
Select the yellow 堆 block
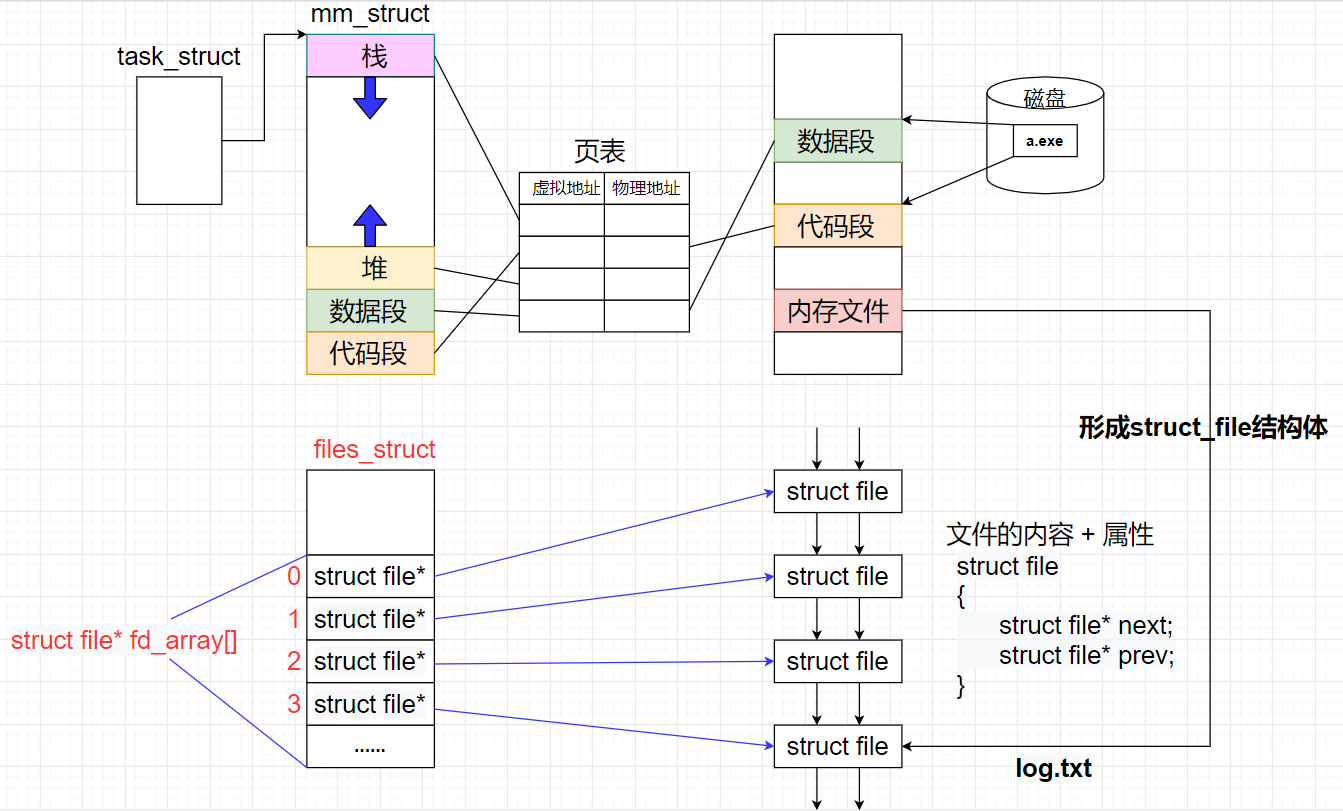370,268
